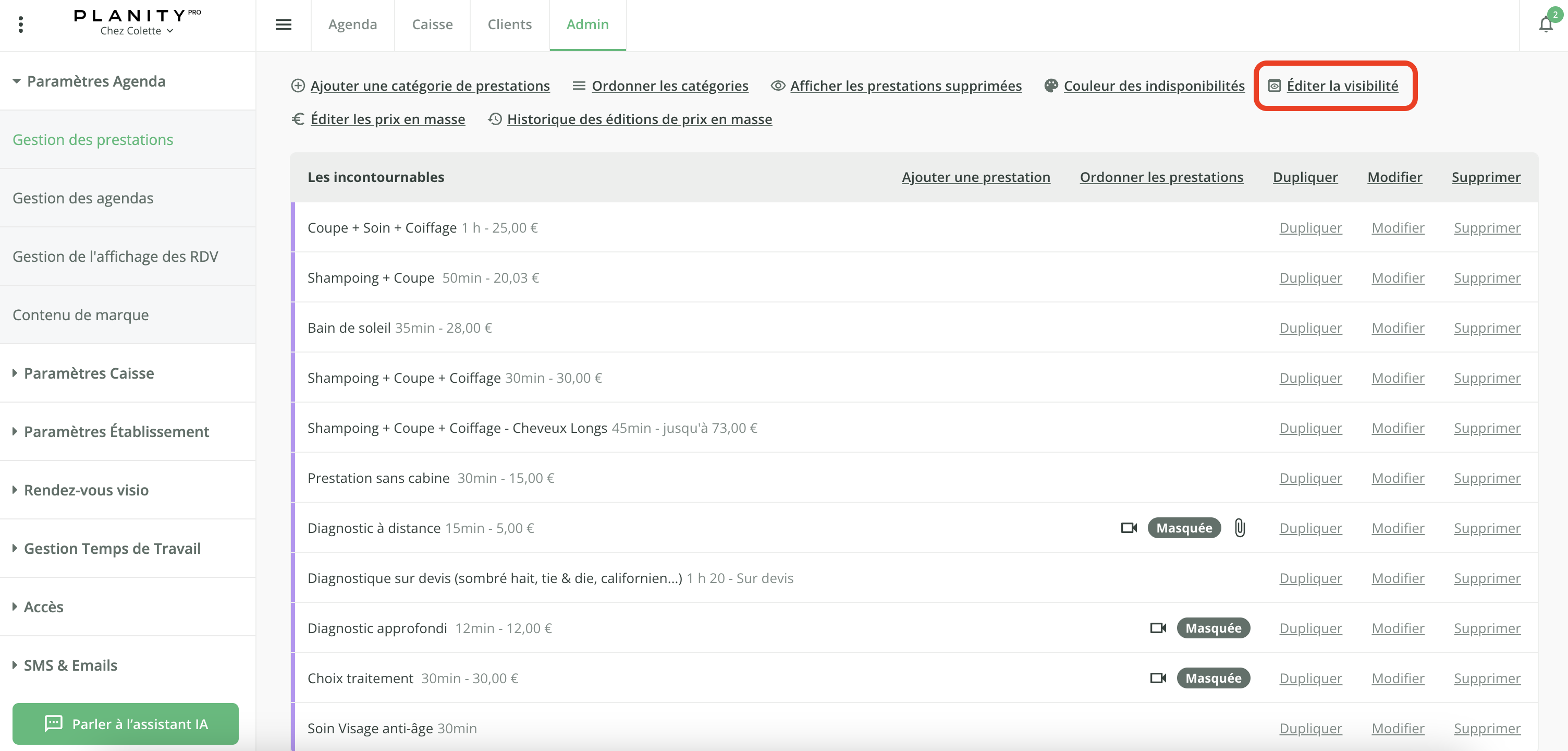Click Ajouter une prestation link
This screenshot has width=1568, height=751.
(976, 177)
